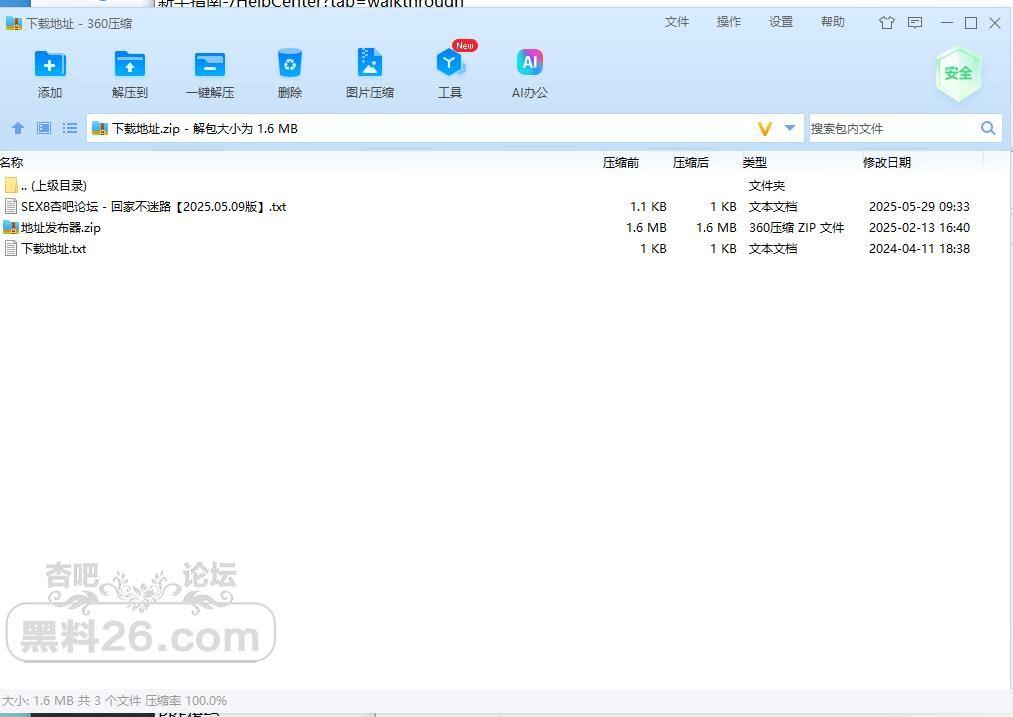Image resolution: width=1013 pixels, height=717 pixels.
Task: Sort by the 修改日期 column header
Action: click(x=887, y=163)
